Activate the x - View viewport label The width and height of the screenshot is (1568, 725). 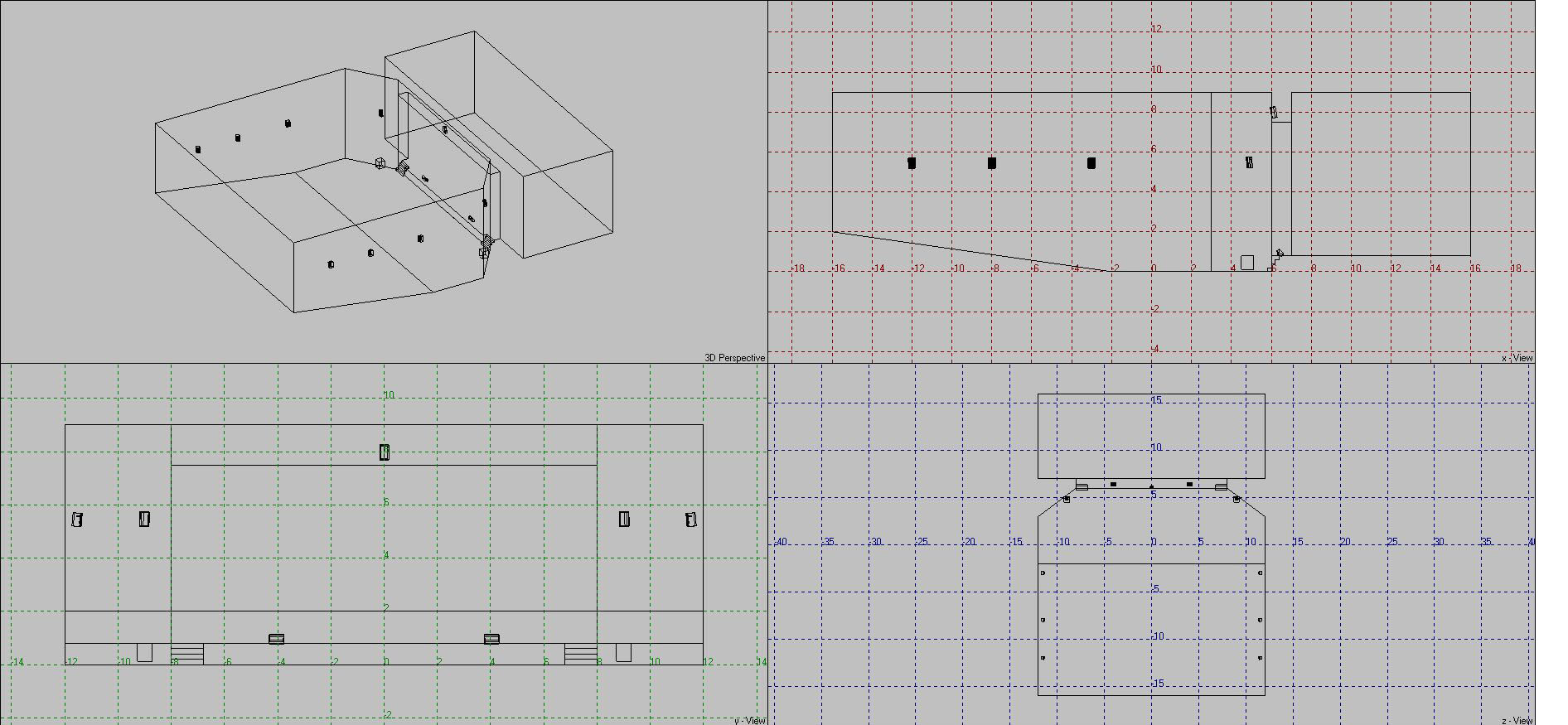(x=1517, y=358)
